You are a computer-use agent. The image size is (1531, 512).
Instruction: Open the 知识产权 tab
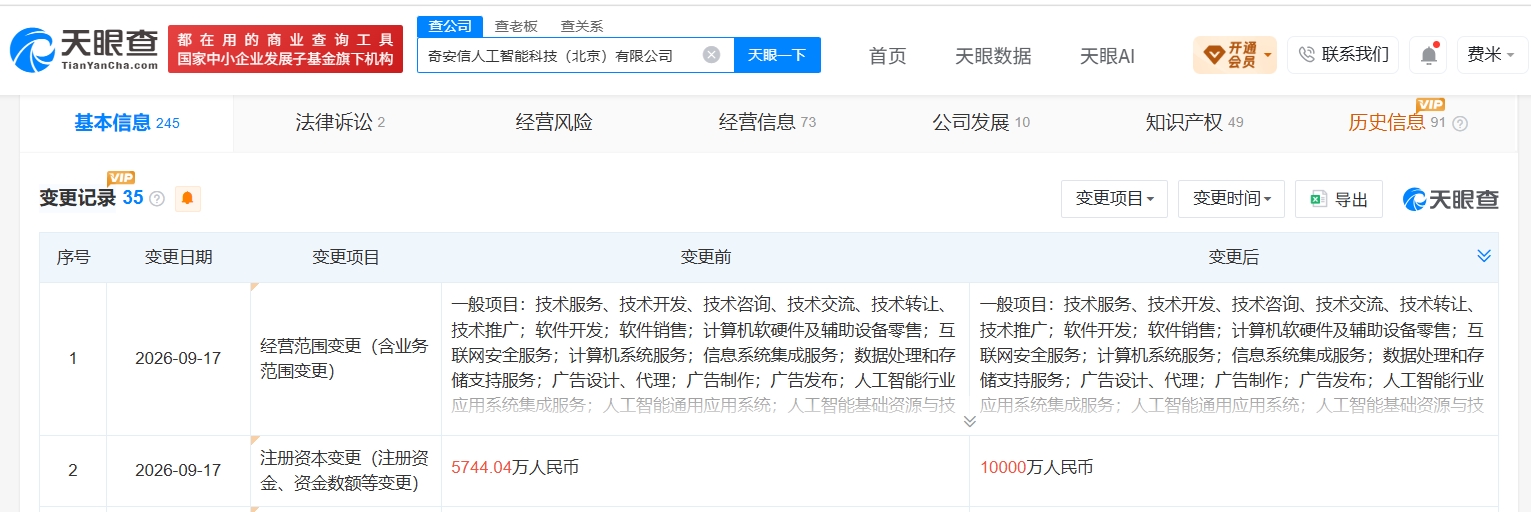[x=1194, y=123]
